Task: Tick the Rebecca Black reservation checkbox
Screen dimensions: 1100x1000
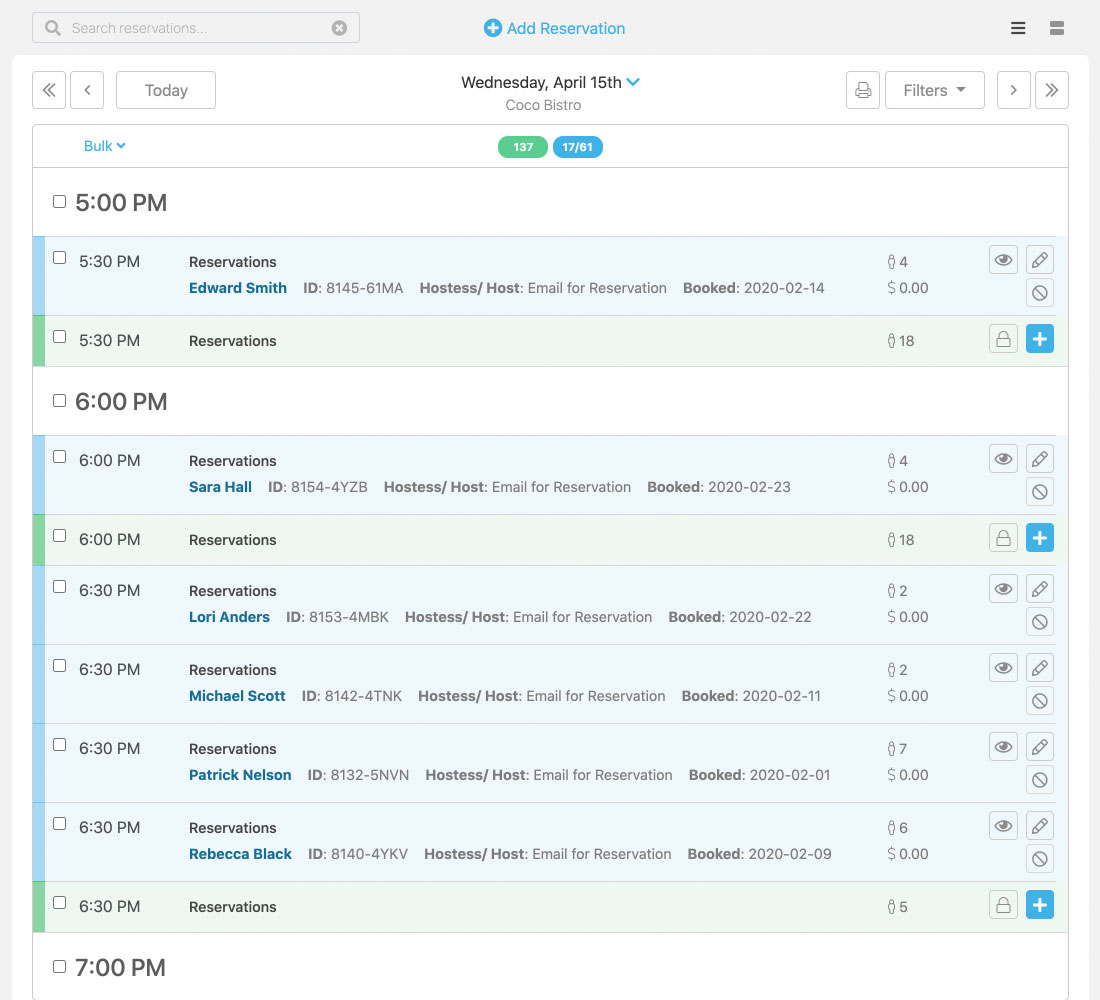Action: point(59,824)
